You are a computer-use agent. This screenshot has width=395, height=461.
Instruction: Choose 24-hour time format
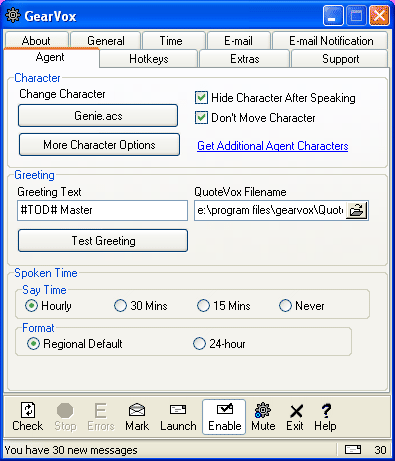coord(199,344)
